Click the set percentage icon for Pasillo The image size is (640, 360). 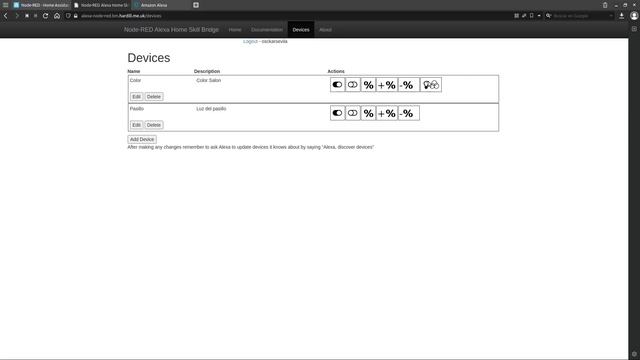coord(368,113)
